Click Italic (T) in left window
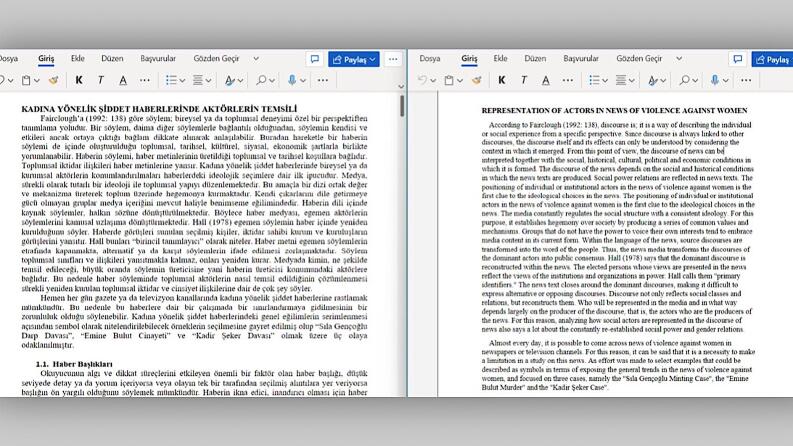This screenshot has width=793, height=446. click(x=101, y=80)
